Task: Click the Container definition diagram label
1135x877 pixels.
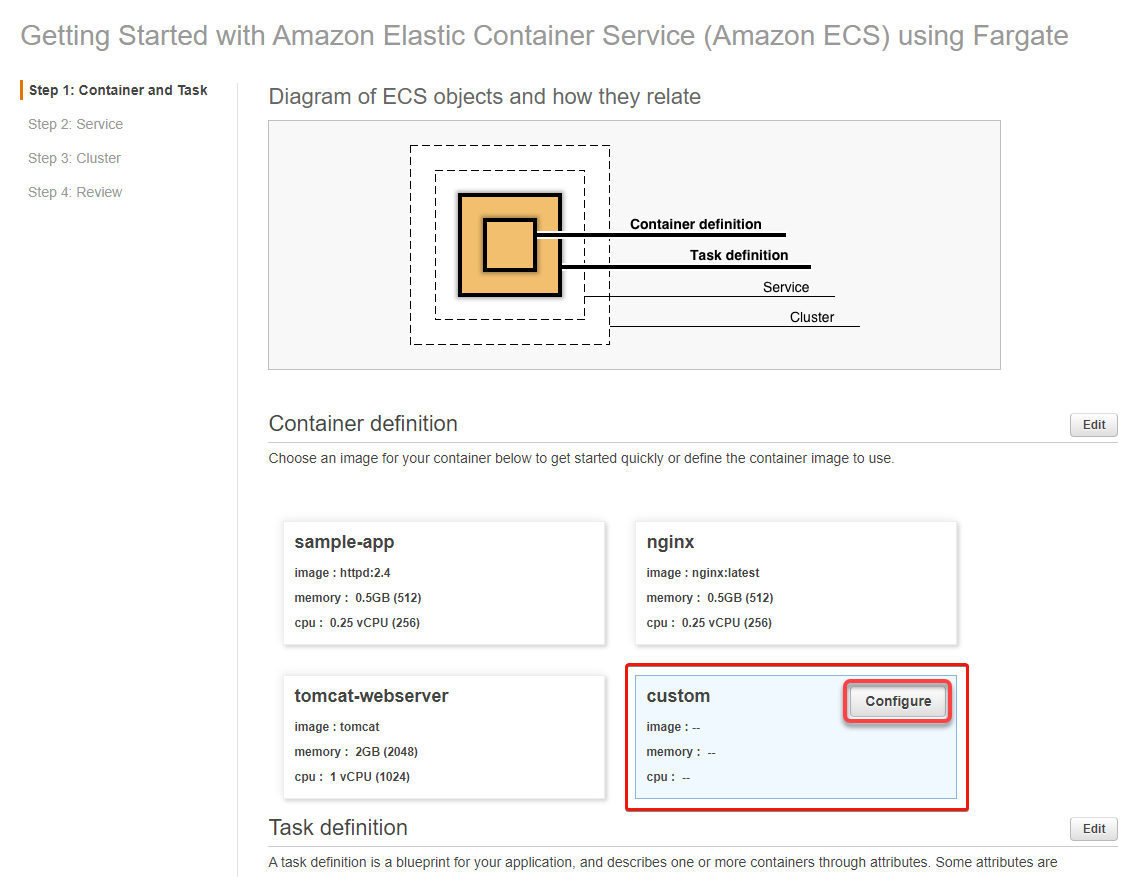Action: click(x=696, y=224)
